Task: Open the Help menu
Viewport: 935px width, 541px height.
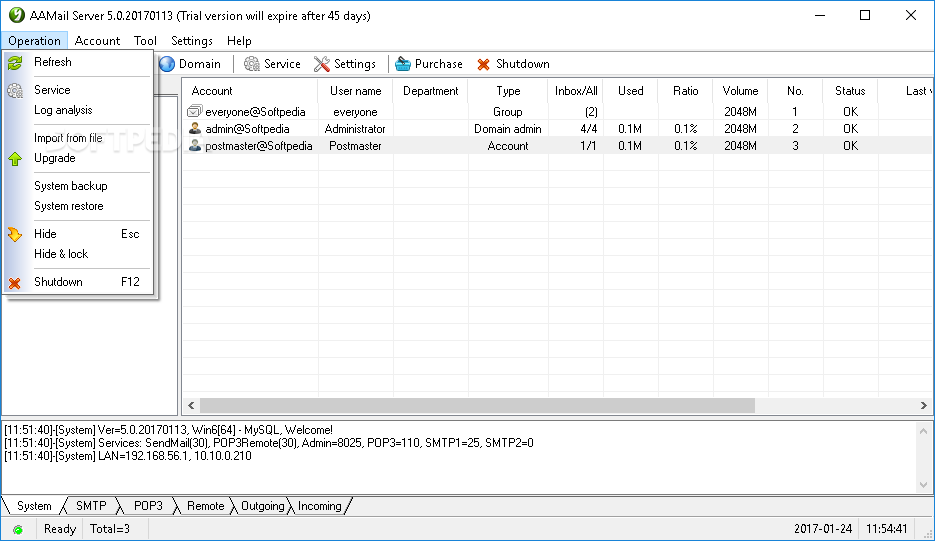Action: click(239, 41)
